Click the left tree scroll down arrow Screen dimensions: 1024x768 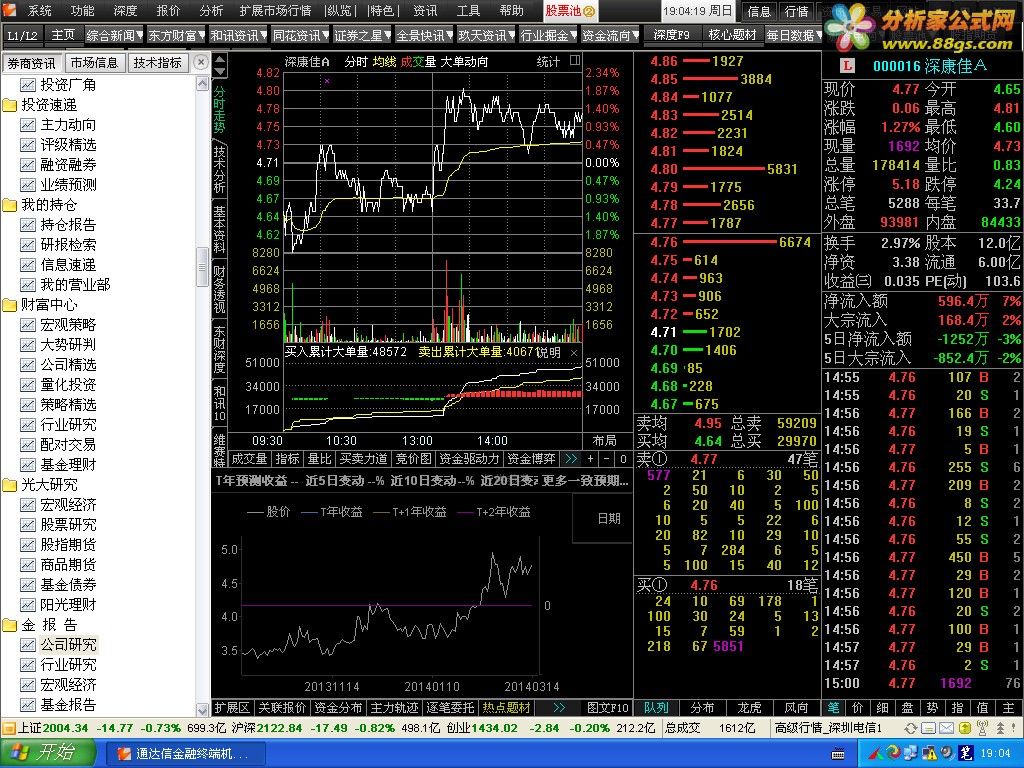(202, 709)
